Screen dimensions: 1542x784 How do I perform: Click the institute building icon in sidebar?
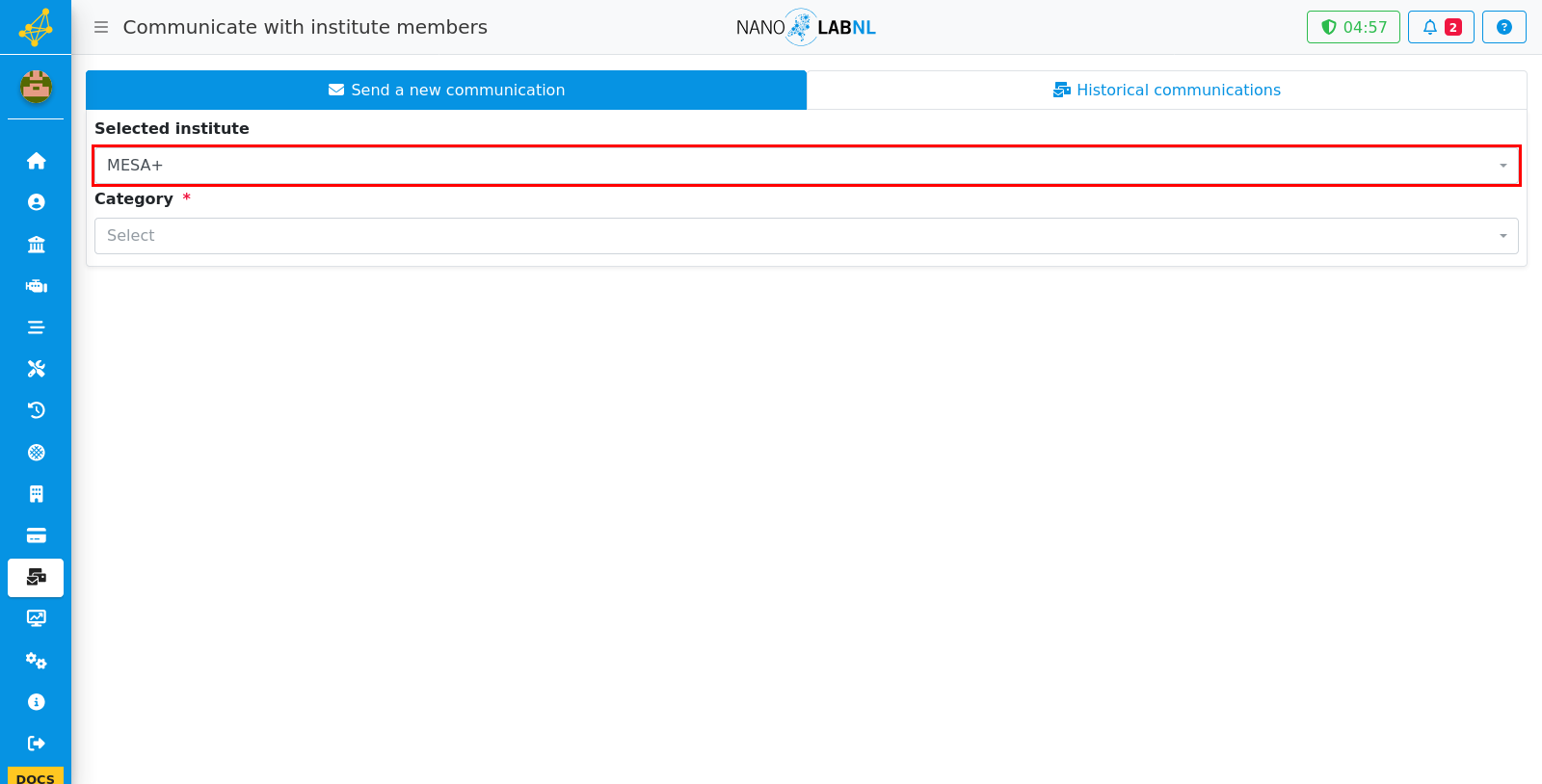pyautogui.click(x=36, y=245)
